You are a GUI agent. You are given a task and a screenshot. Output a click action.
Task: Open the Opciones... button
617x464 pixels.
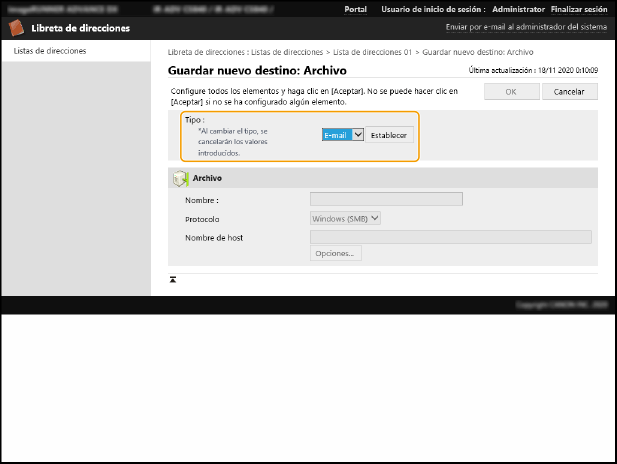pyautogui.click(x=335, y=254)
